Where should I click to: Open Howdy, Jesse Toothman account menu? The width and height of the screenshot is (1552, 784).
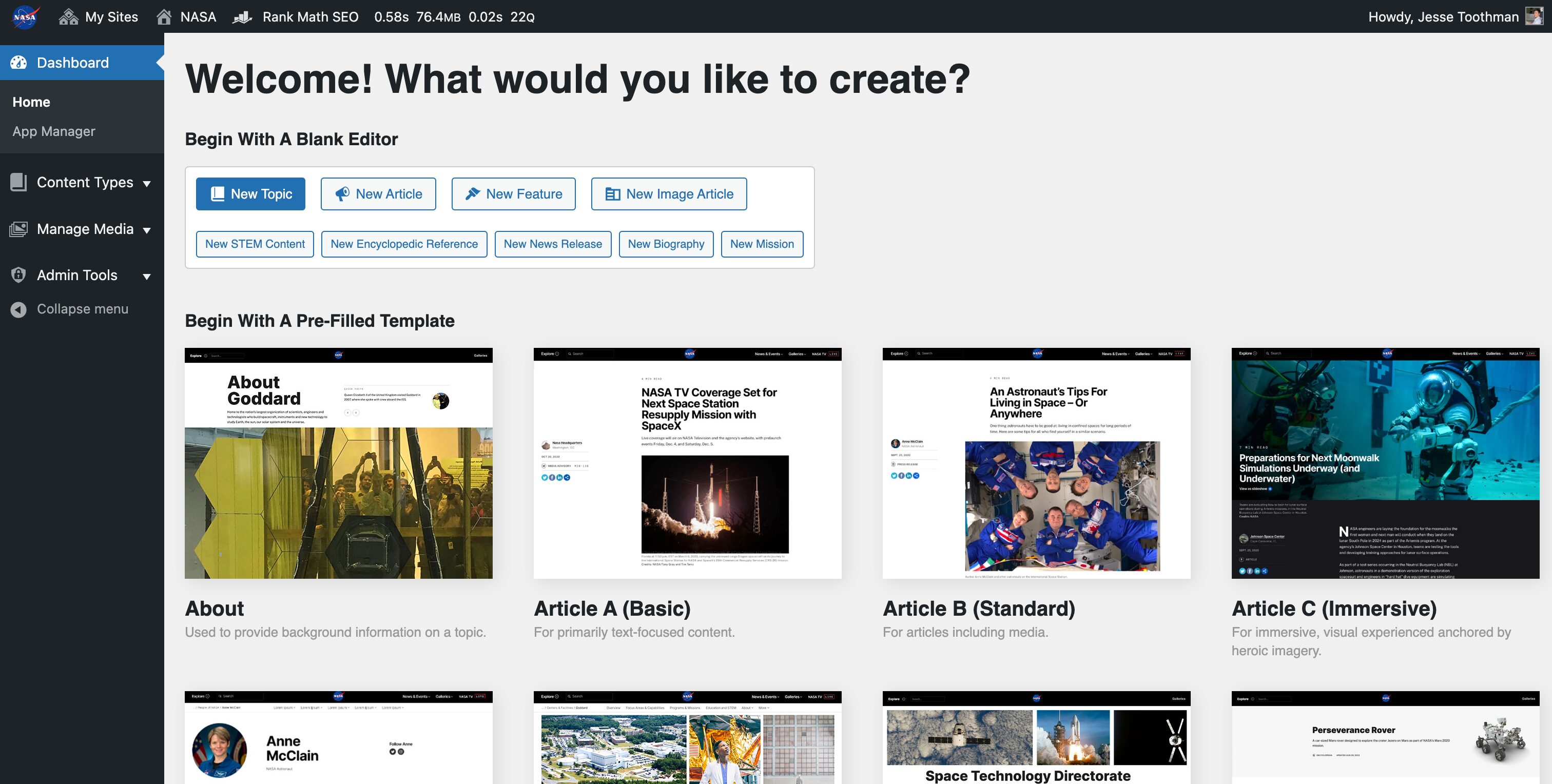coord(1456,16)
